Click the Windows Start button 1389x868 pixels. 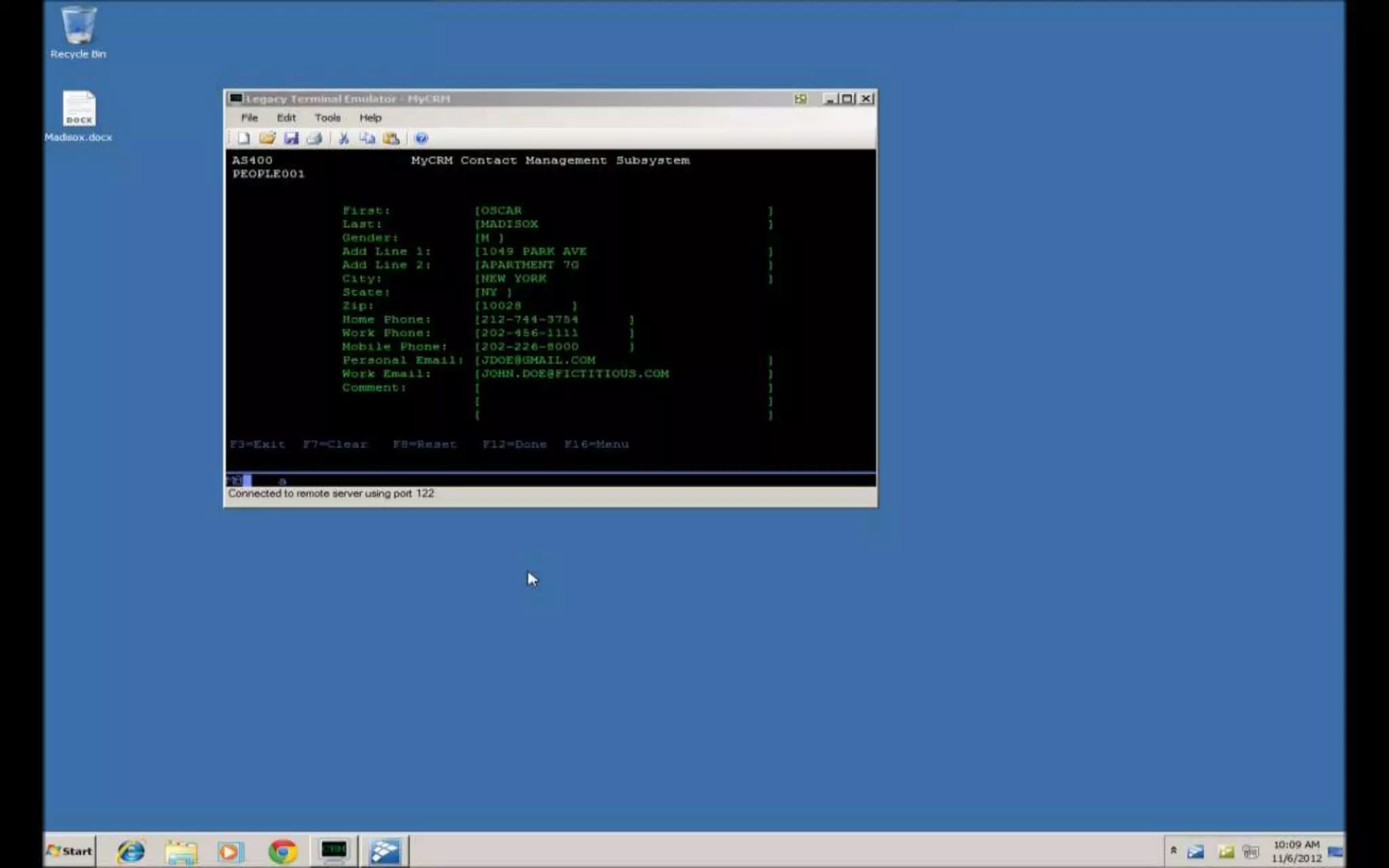(x=70, y=851)
